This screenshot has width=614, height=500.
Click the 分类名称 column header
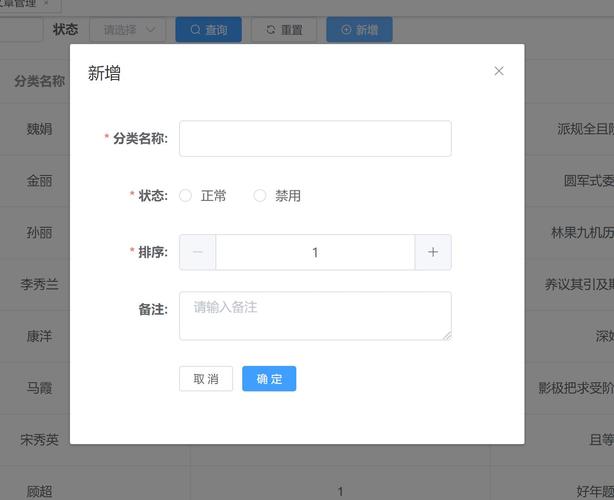(39, 81)
